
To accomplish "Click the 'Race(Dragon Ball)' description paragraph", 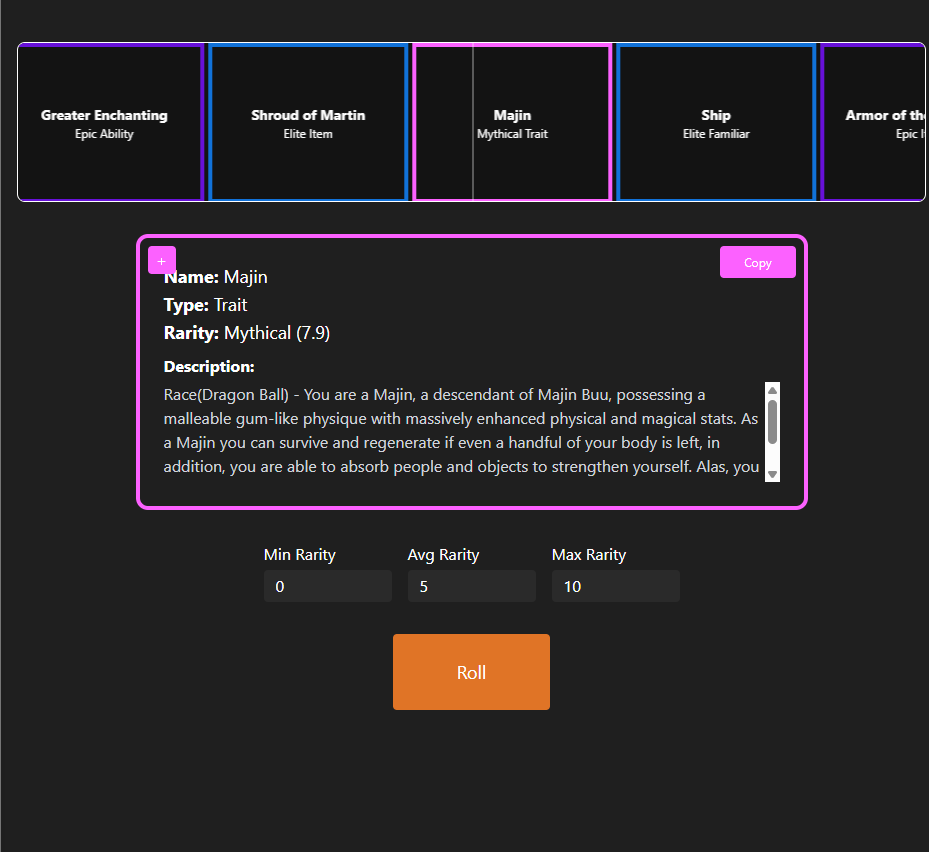I will tap(462, 431).
